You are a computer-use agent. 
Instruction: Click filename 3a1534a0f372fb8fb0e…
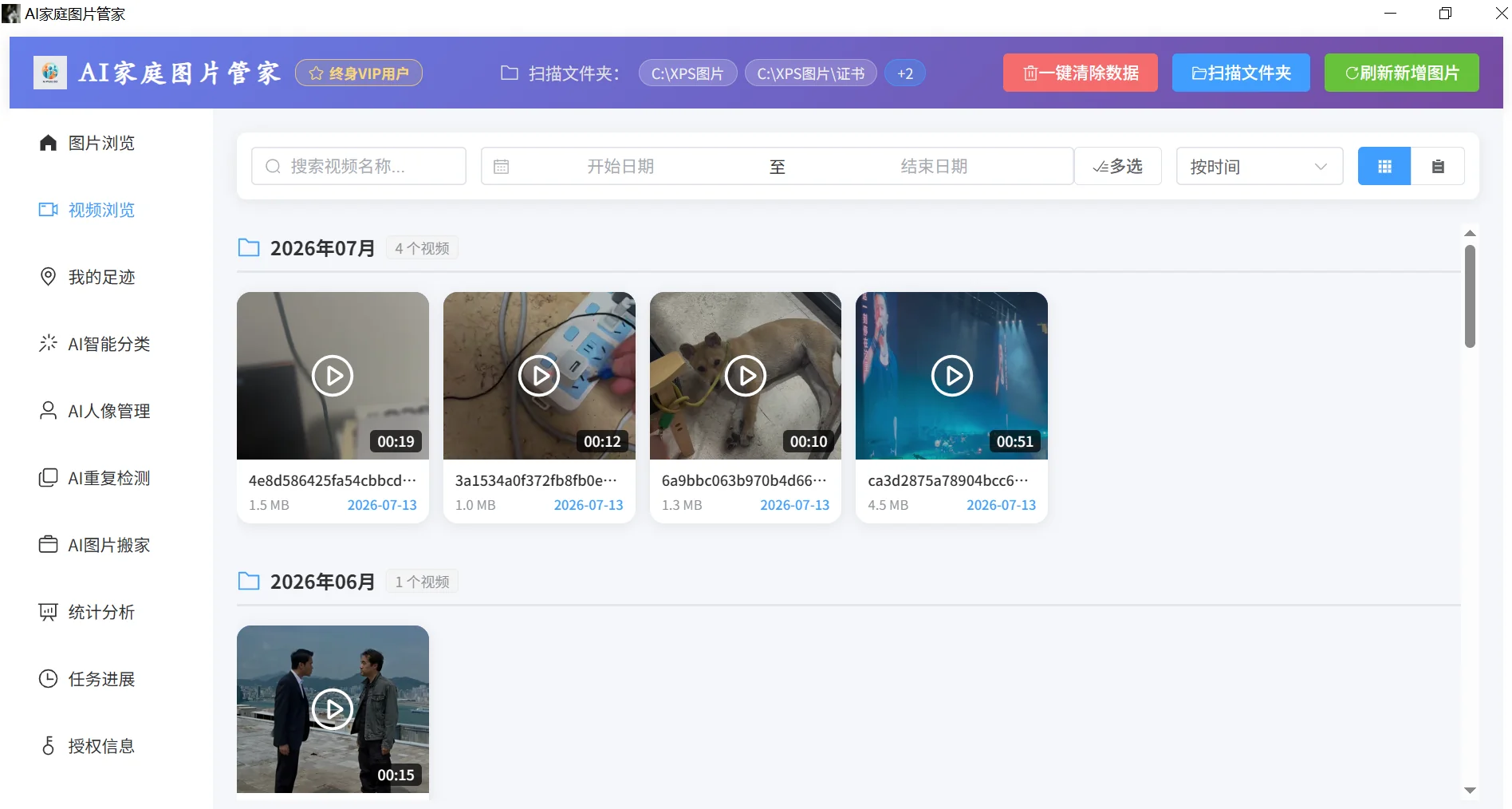click(x=536, y=480)
